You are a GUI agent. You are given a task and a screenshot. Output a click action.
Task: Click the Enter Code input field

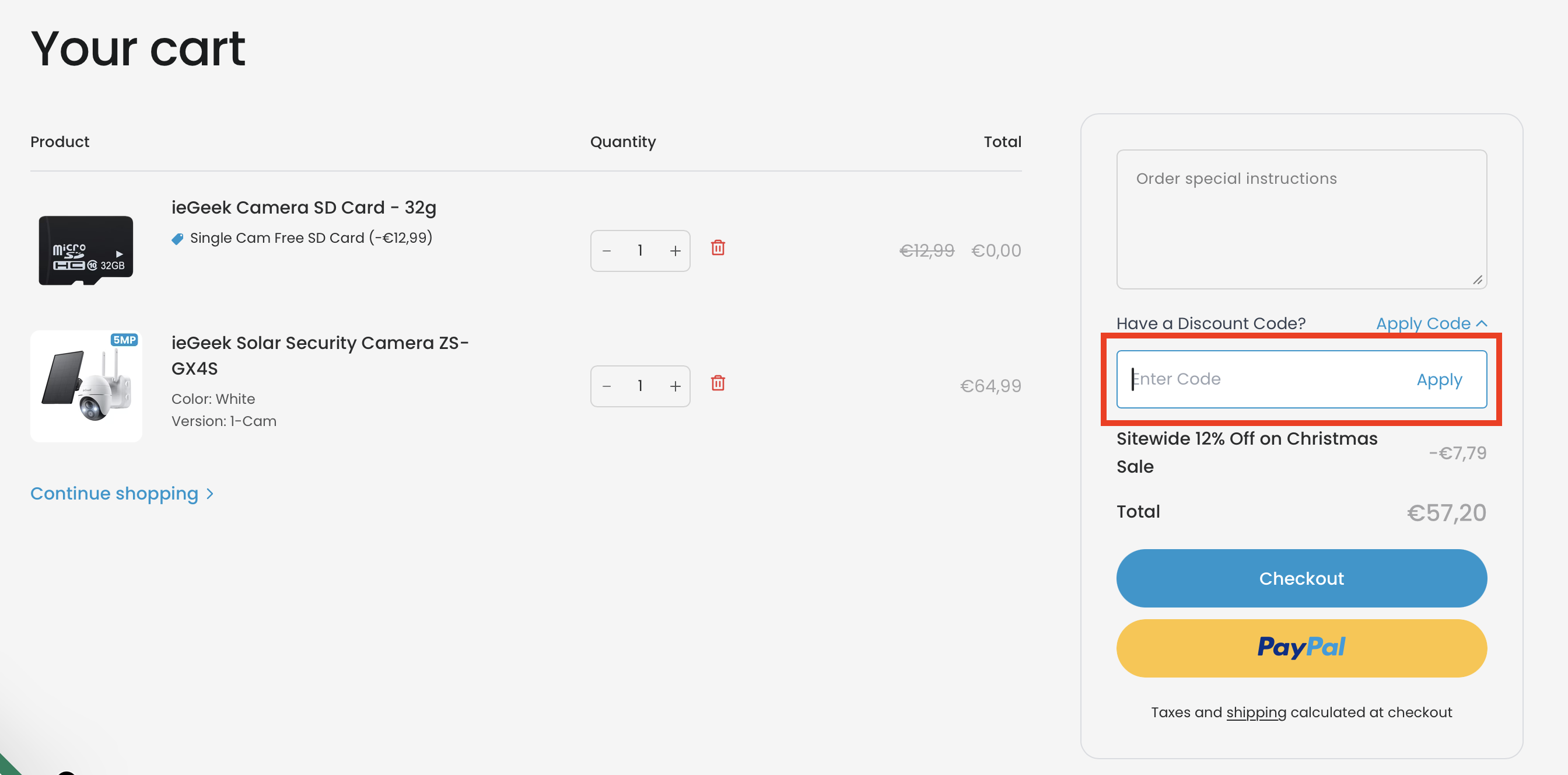pos(1260,379)
